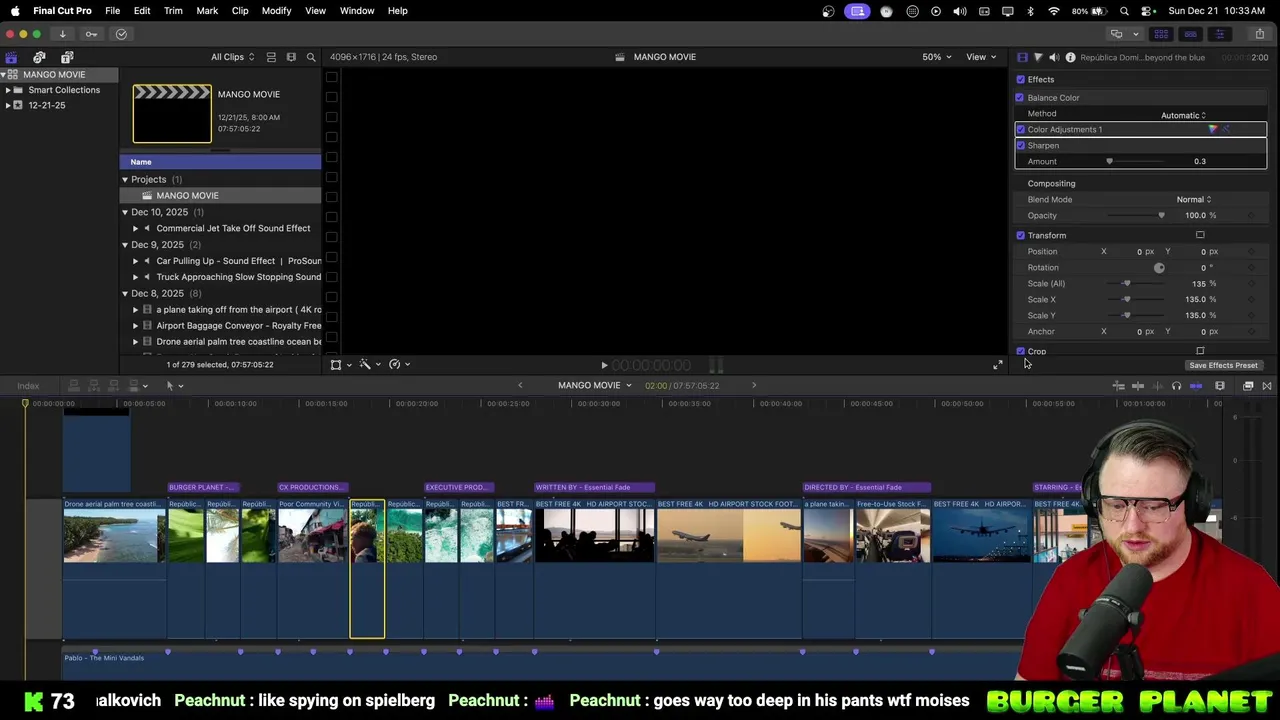Expand the Smart Collections folder
The width and height of the screenshot is (1280, 720).
click(x=8, y=90)
